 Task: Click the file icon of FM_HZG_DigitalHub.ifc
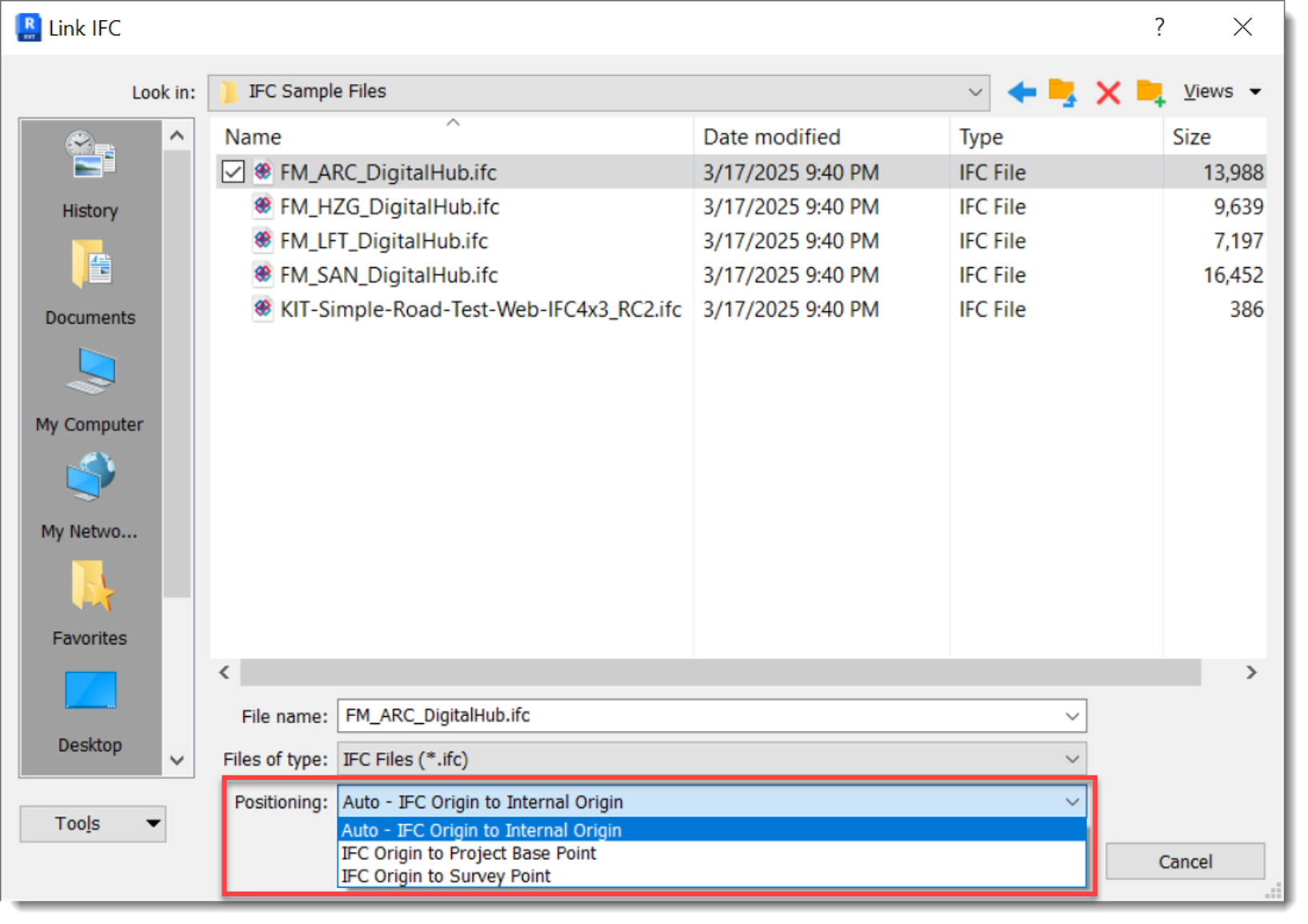click(x=262, y=206)
